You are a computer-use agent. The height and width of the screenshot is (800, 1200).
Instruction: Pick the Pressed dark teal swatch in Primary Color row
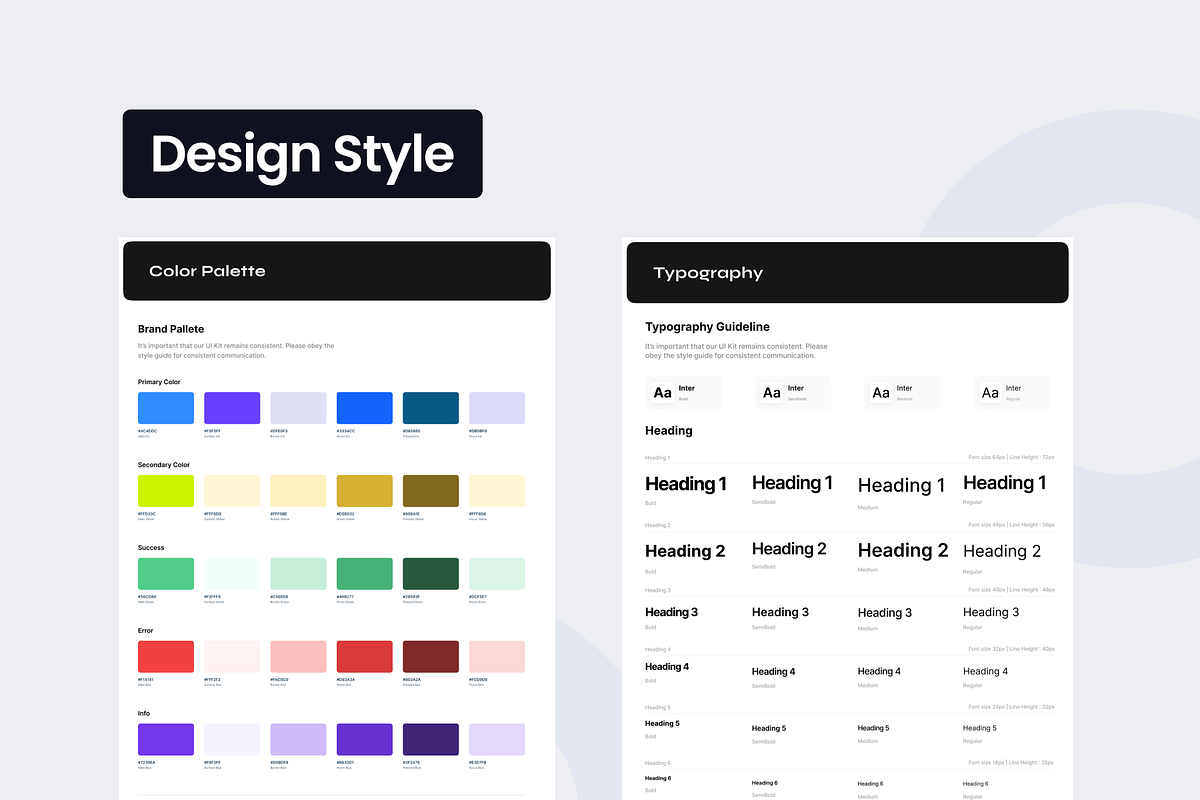(431, 408)
